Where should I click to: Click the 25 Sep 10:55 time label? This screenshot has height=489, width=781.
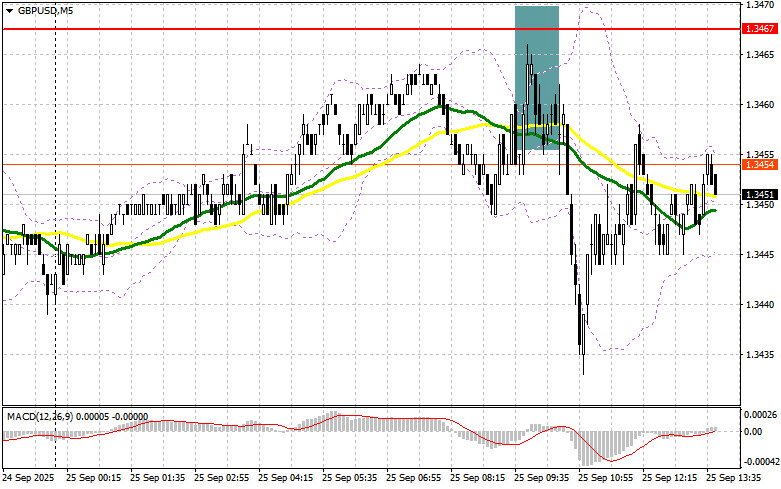pos(606,478)
